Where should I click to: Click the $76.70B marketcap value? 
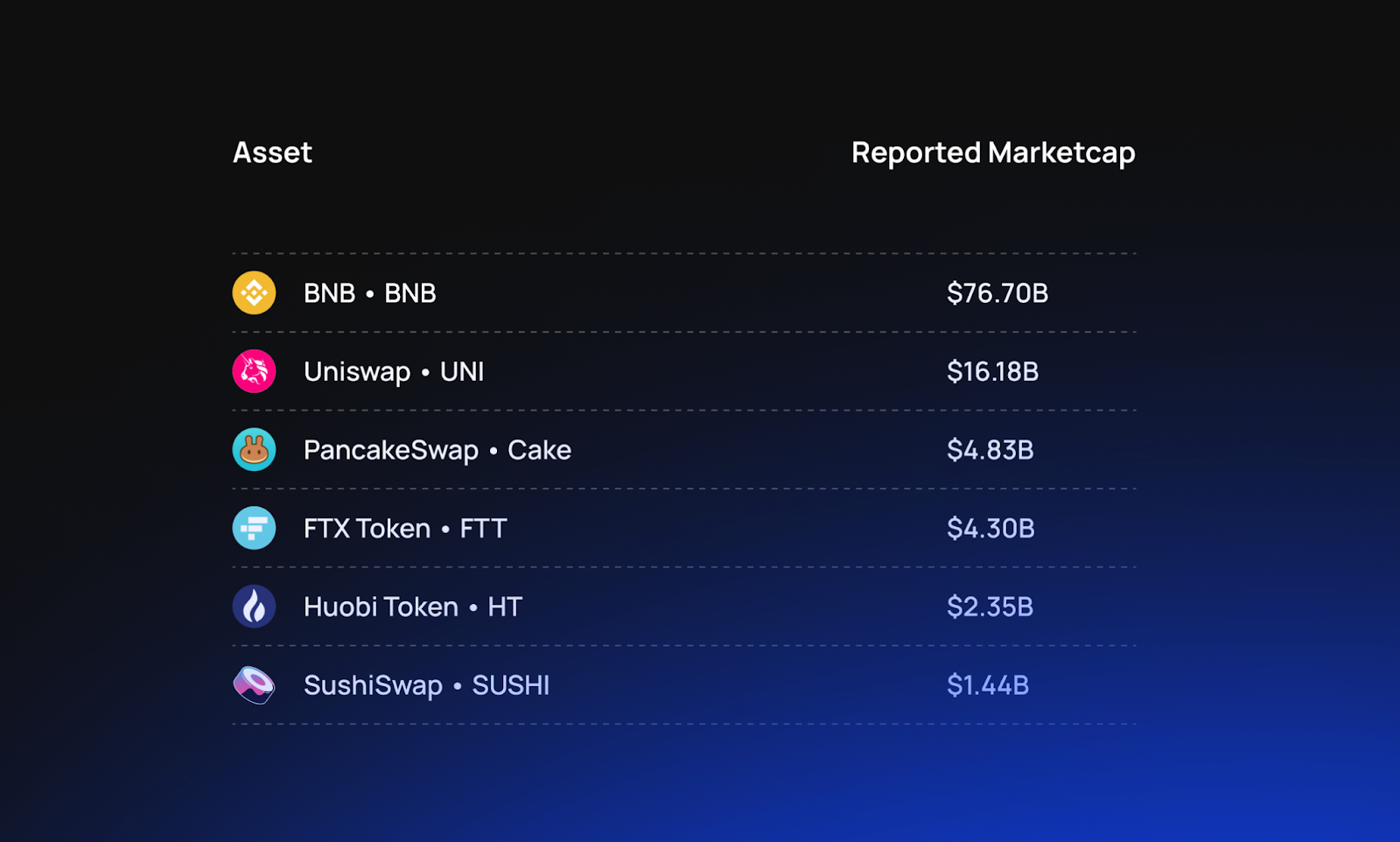[997, 293]
